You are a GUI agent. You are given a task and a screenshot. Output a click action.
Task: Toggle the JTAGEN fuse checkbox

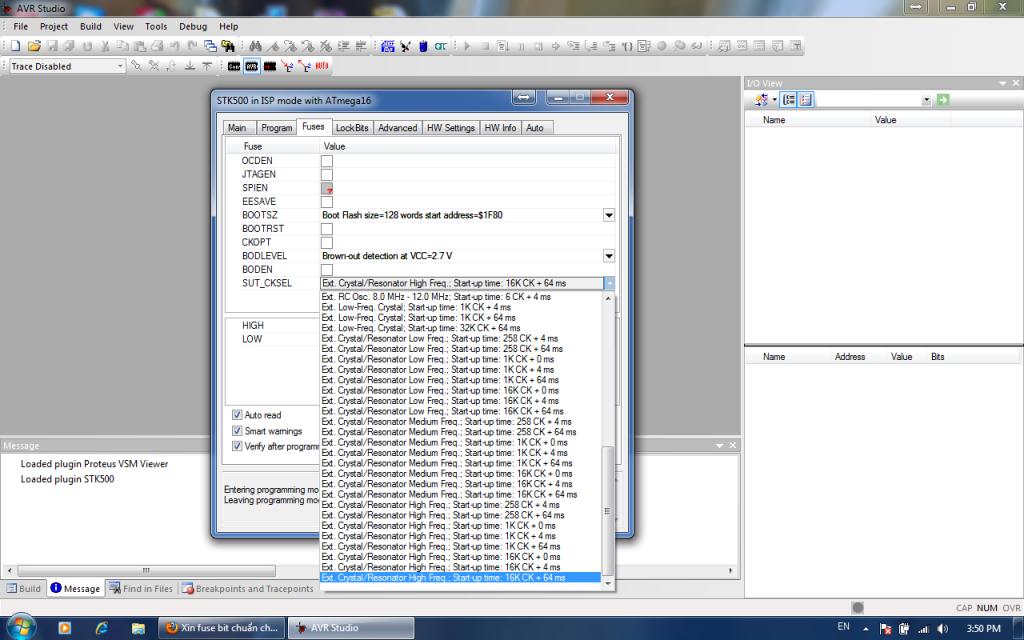pyautogui.click(x=327, y=174)
